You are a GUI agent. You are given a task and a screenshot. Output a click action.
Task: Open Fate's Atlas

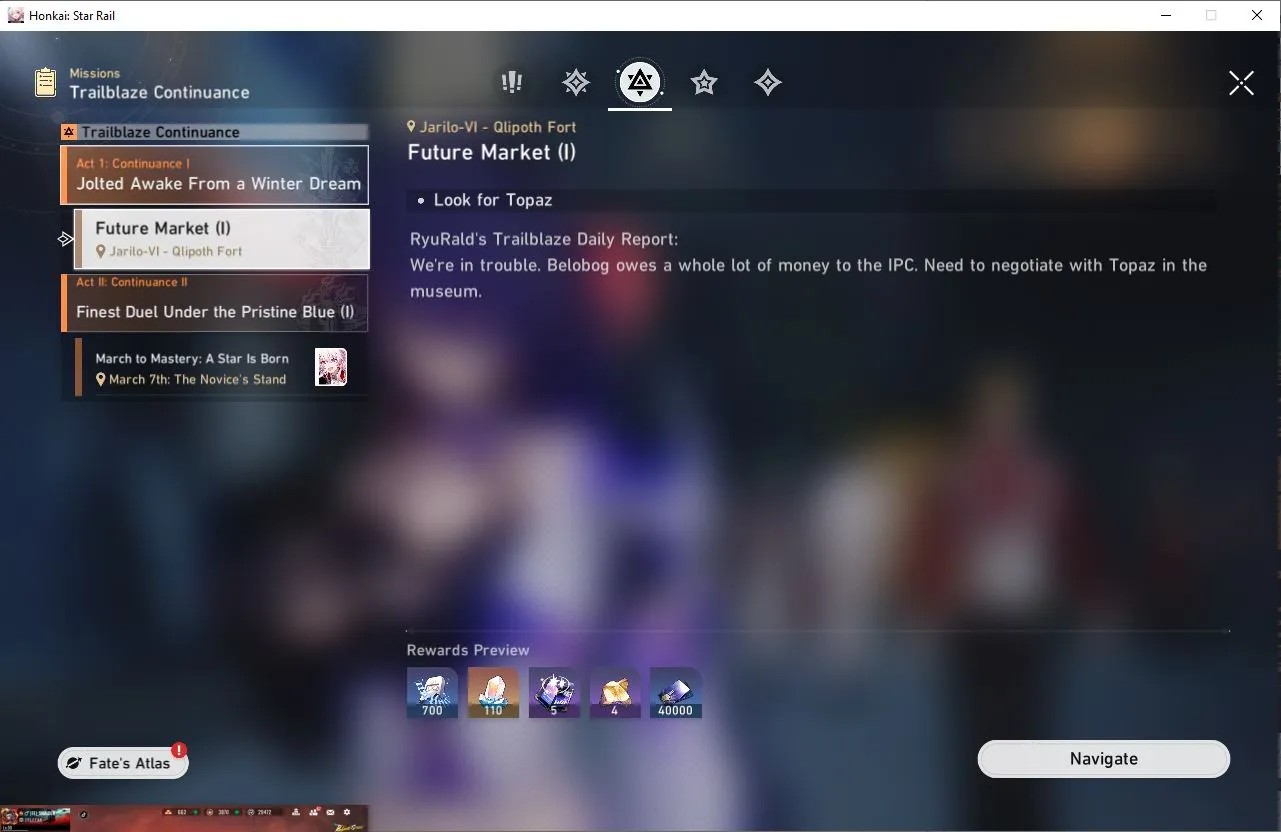(123, 763)
